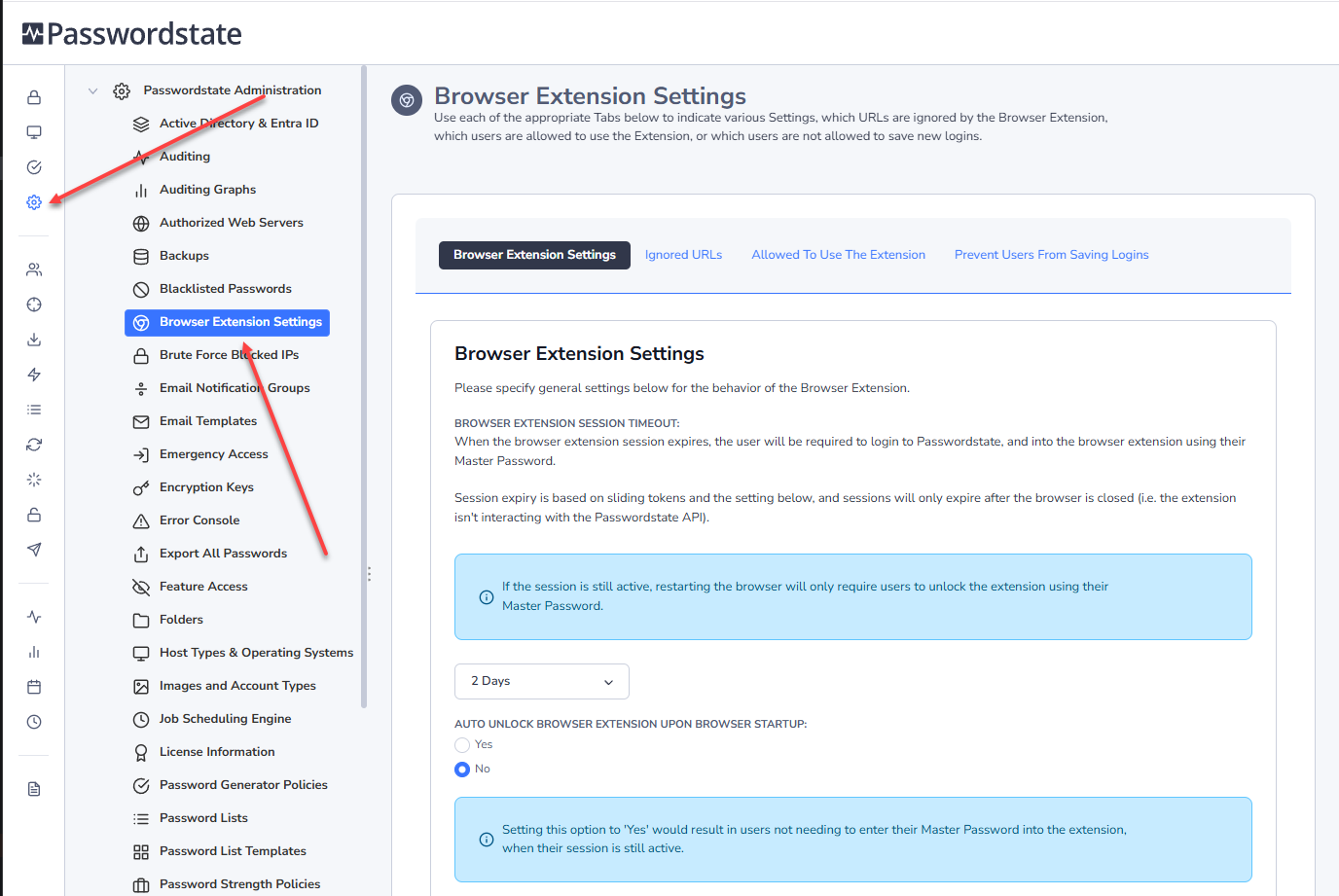Switch to the Browser Extension Settings tab

[534, 255]
